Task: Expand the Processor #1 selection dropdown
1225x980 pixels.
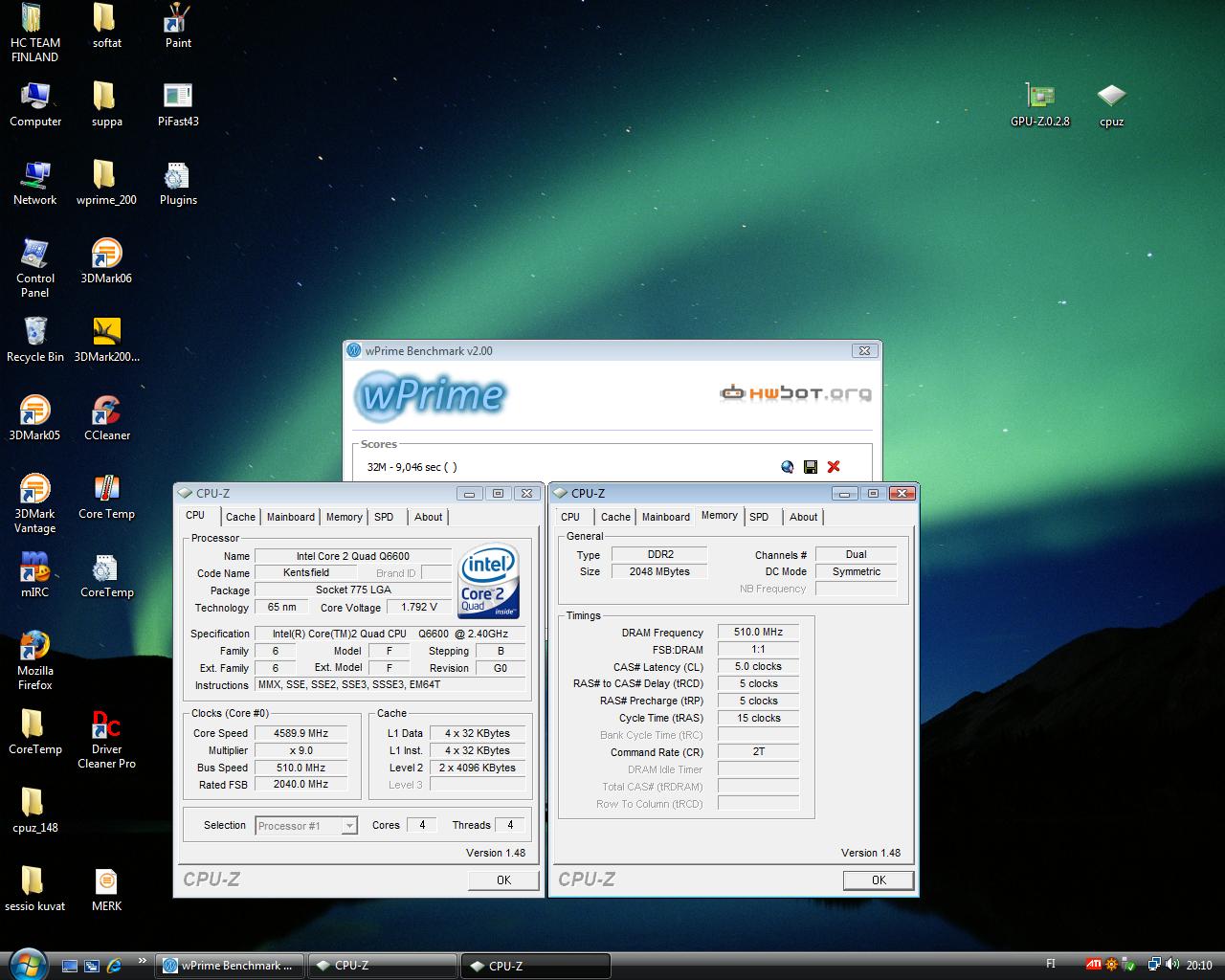Action: point(349,826)
